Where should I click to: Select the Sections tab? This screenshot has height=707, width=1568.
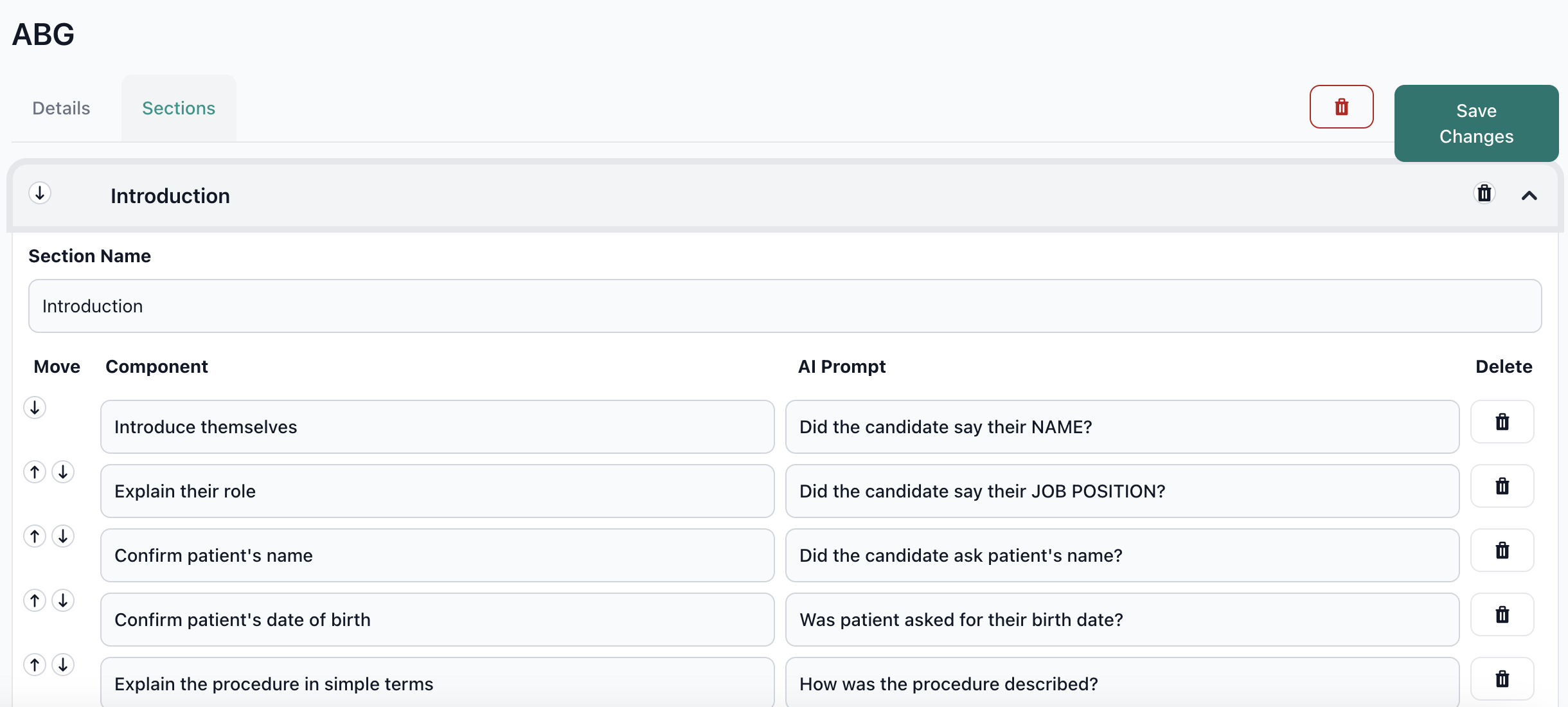click(x=179, y=108)
